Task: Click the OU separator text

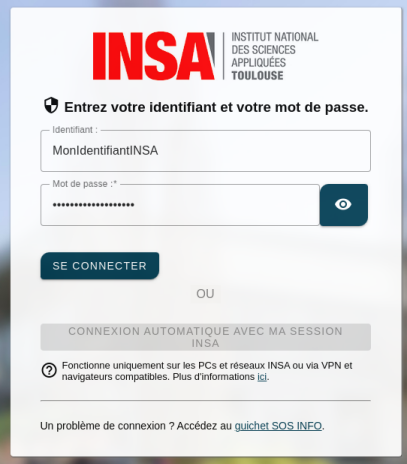Action: pos(205,294)
